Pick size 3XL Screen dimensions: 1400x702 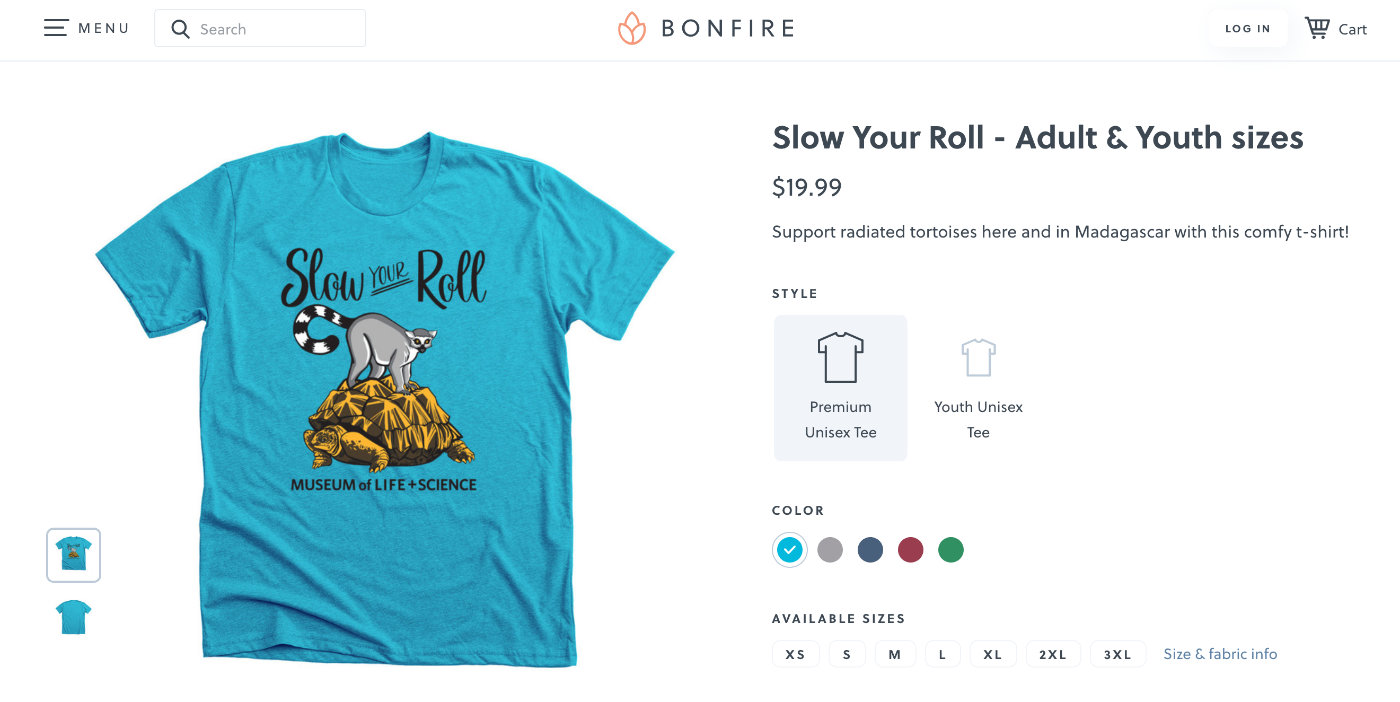[1118, 654]
